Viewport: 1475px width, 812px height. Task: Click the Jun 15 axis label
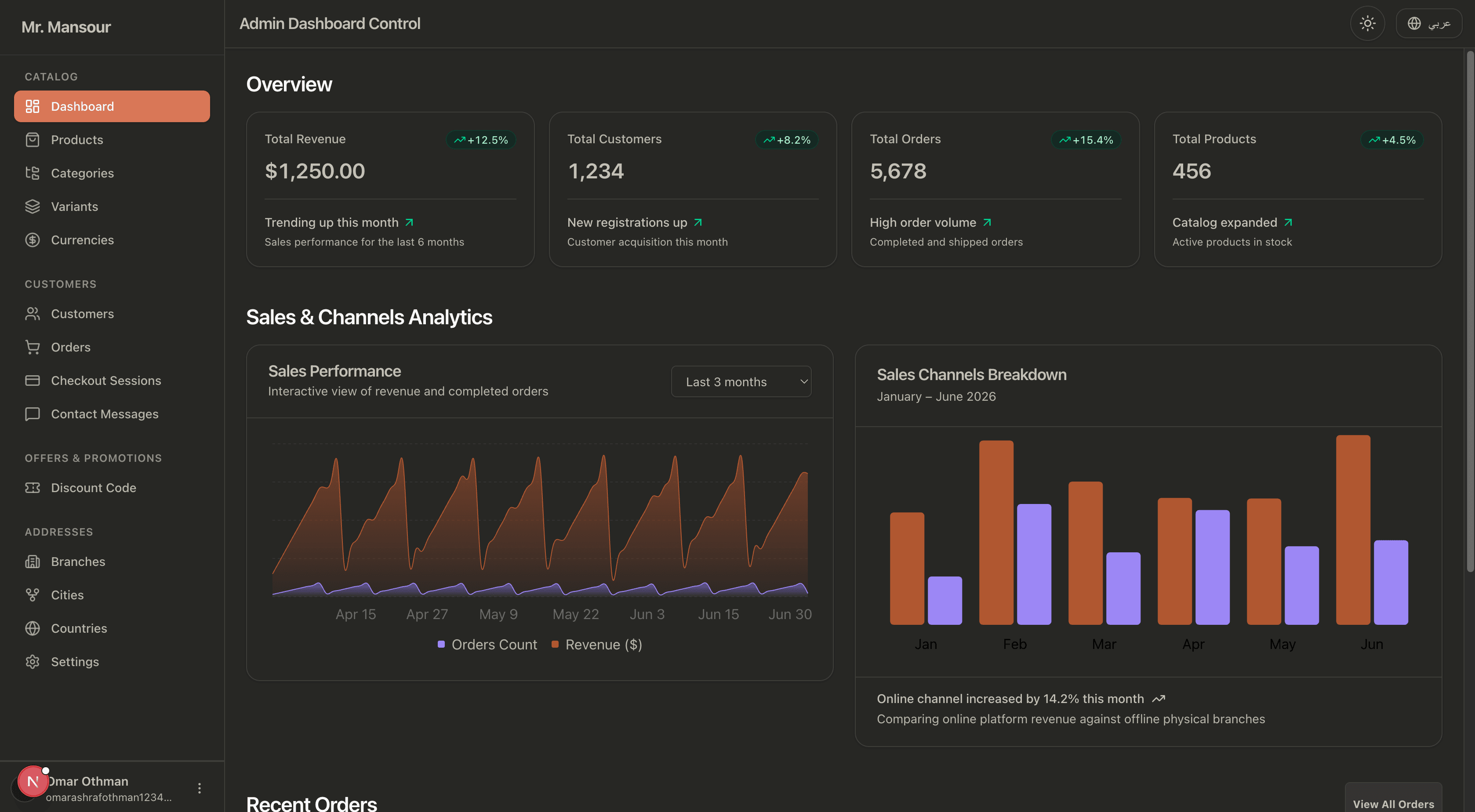718,614
